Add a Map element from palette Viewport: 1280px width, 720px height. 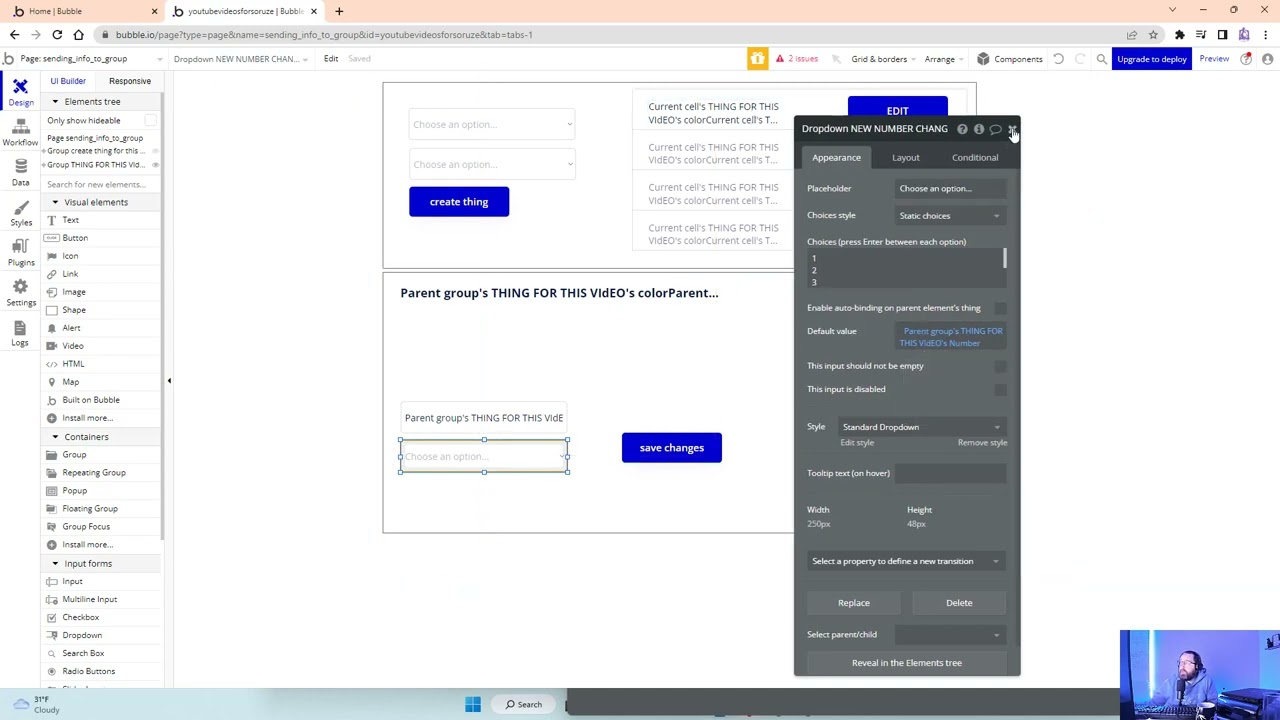[70, 382]
